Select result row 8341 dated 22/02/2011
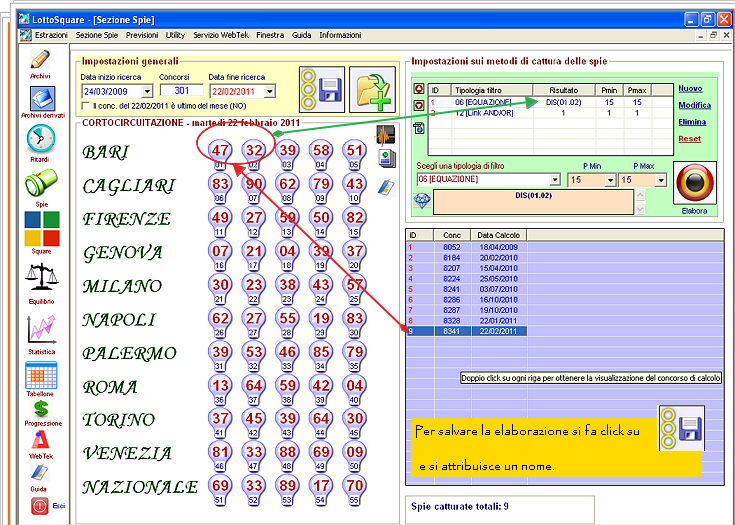Image resolution: width=735 pixels, height=525 pixels. [x=466, y=331]
